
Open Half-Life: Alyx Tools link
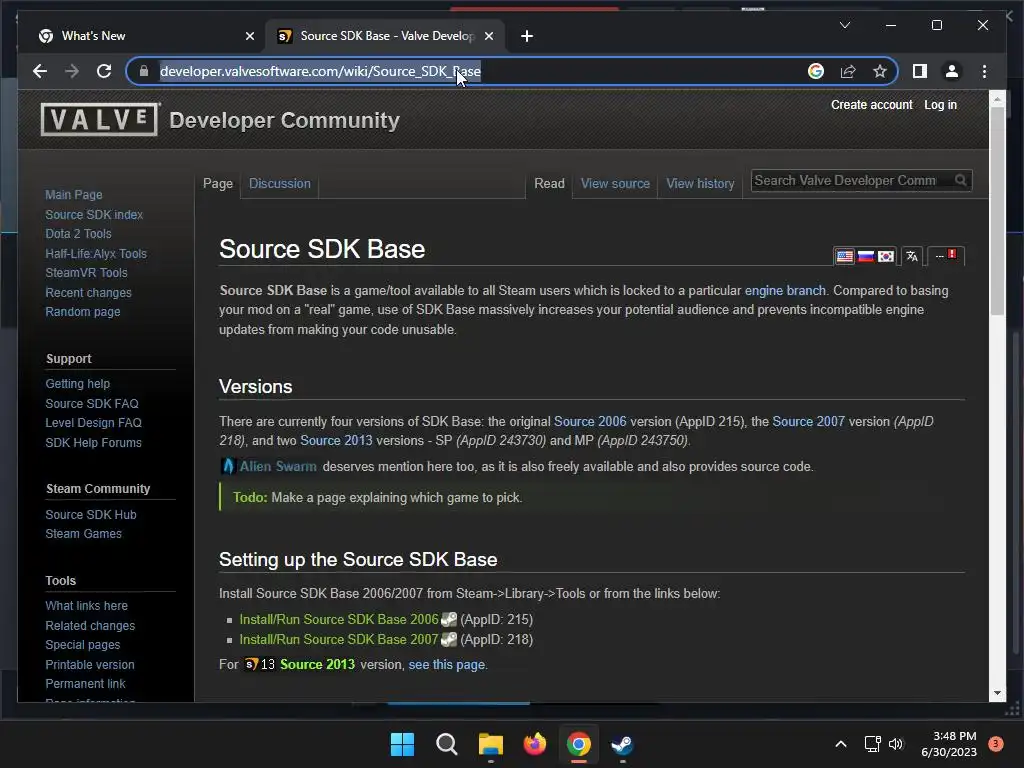[x=96, y=253]
